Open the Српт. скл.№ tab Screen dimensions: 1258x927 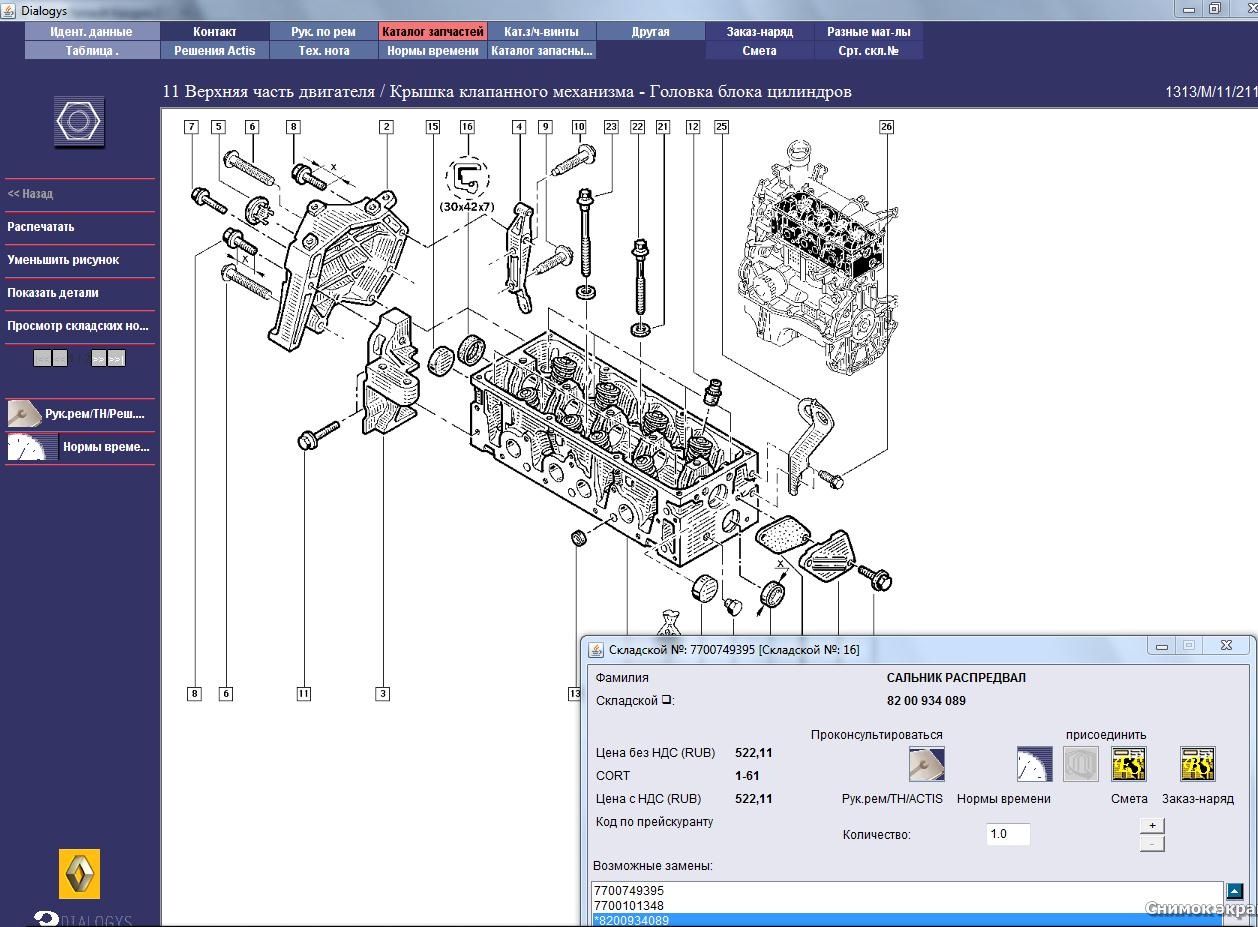click(x=869, y=51)
